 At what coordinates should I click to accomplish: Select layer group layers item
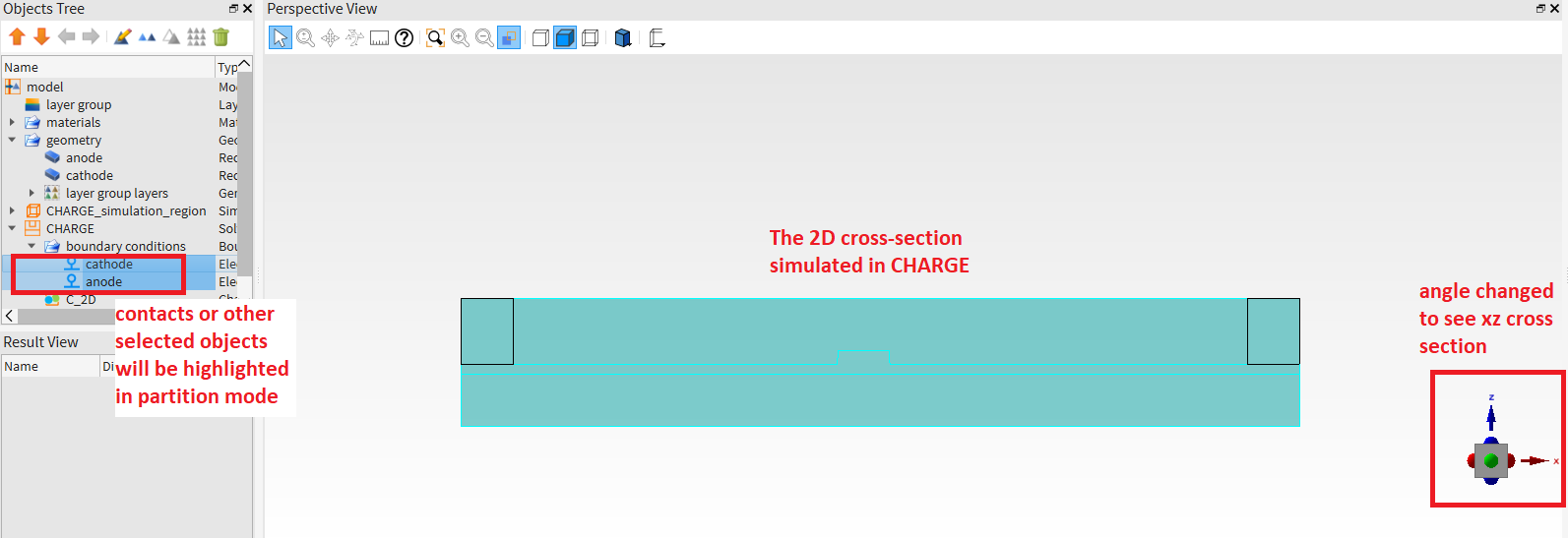[116, 193]
